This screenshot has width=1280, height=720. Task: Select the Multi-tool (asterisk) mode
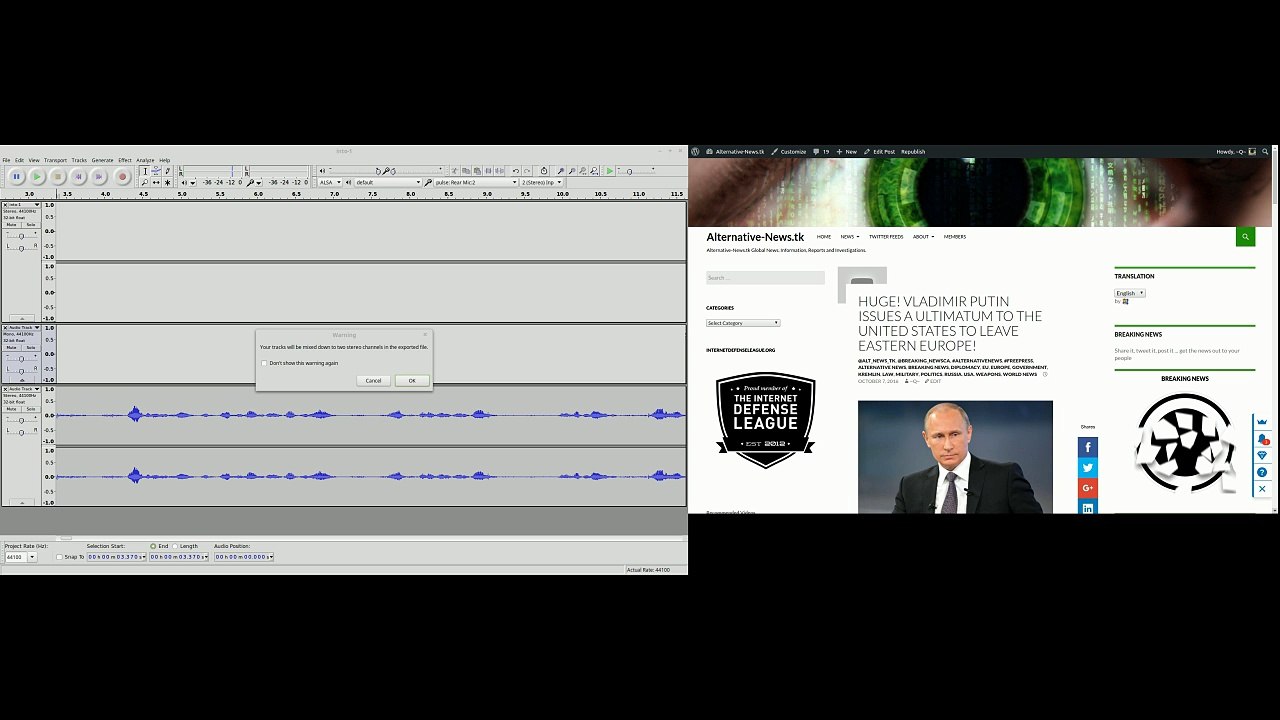[x=167, y=182]
